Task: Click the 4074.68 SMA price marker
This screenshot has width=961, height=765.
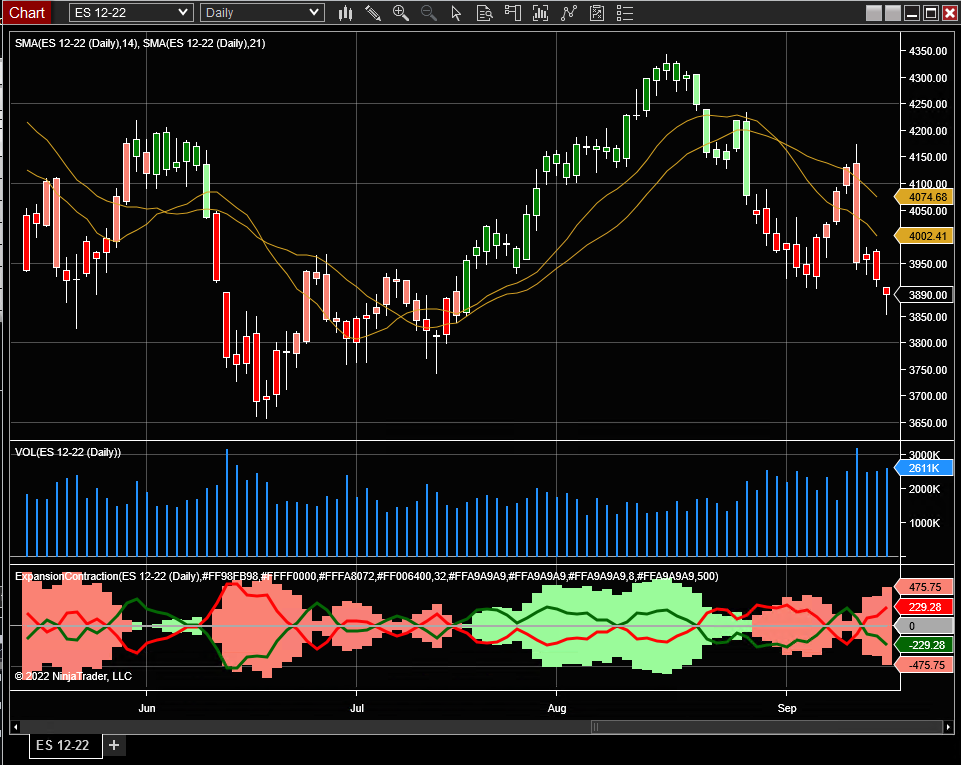Action: tap(924, 197)
